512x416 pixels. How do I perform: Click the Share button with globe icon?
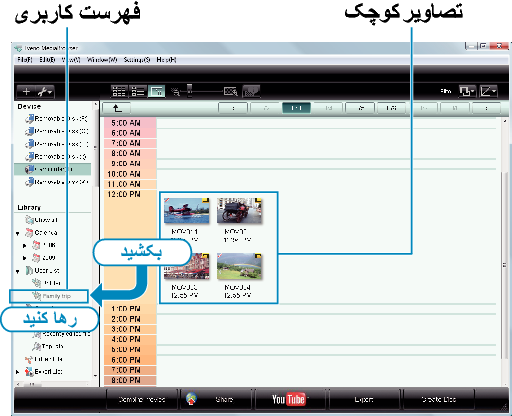click(x=215, y=399)
